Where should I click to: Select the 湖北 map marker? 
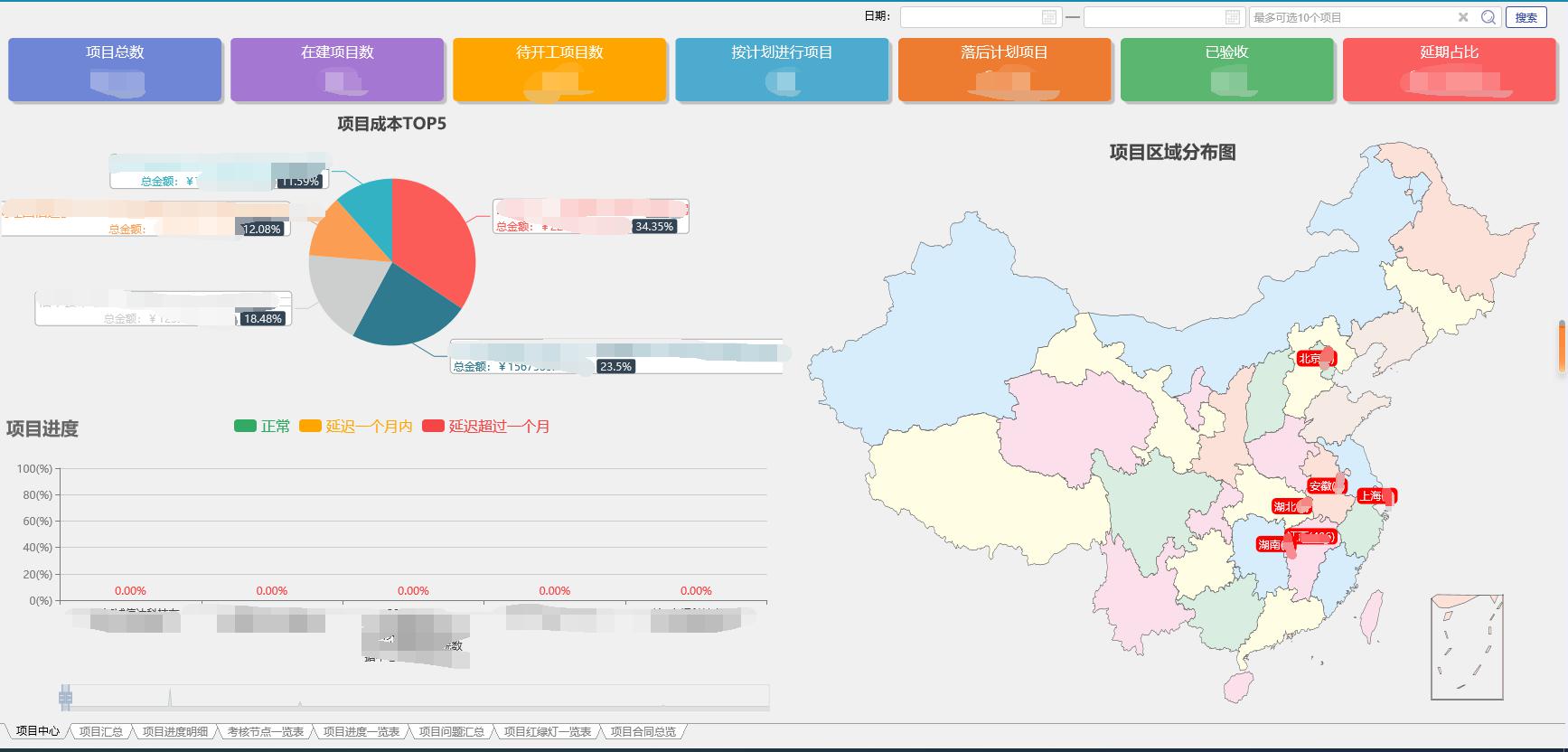point(1290,506)
